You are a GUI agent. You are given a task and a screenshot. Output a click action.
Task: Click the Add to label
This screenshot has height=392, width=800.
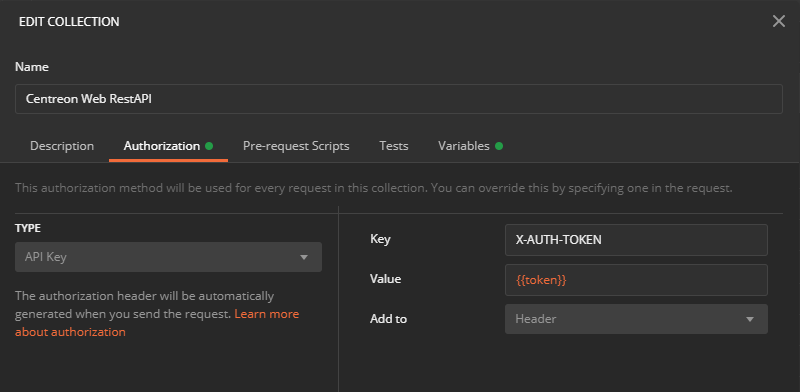(x=388, y=319)
